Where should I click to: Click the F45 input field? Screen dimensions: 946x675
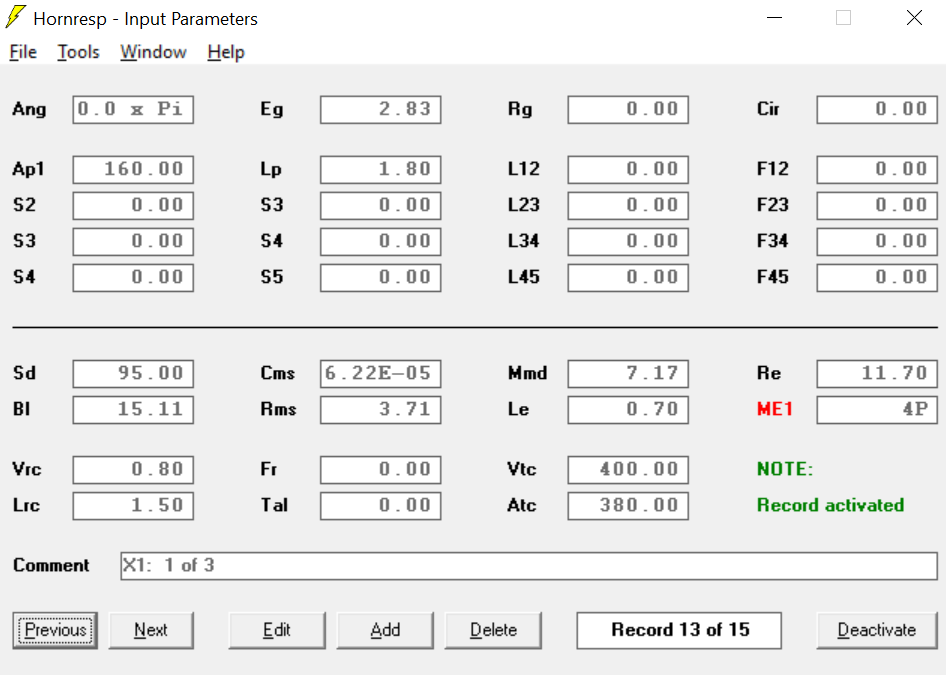pyautogui.click(x=877, y=278)
